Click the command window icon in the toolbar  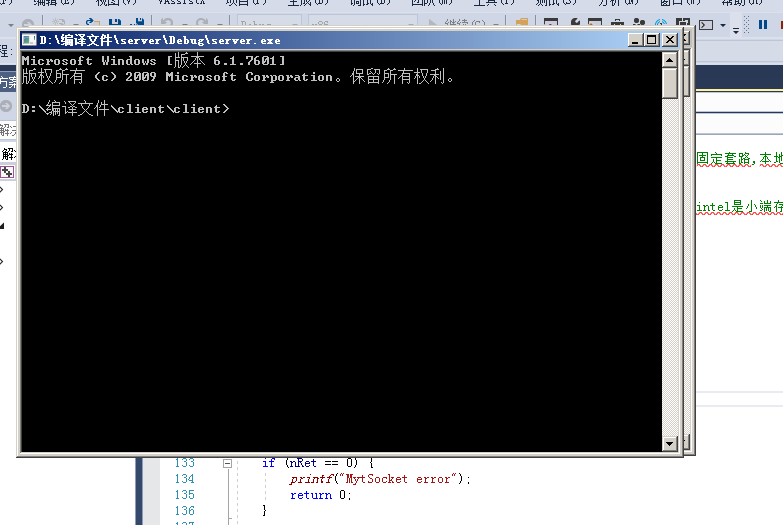click(706, 24)
